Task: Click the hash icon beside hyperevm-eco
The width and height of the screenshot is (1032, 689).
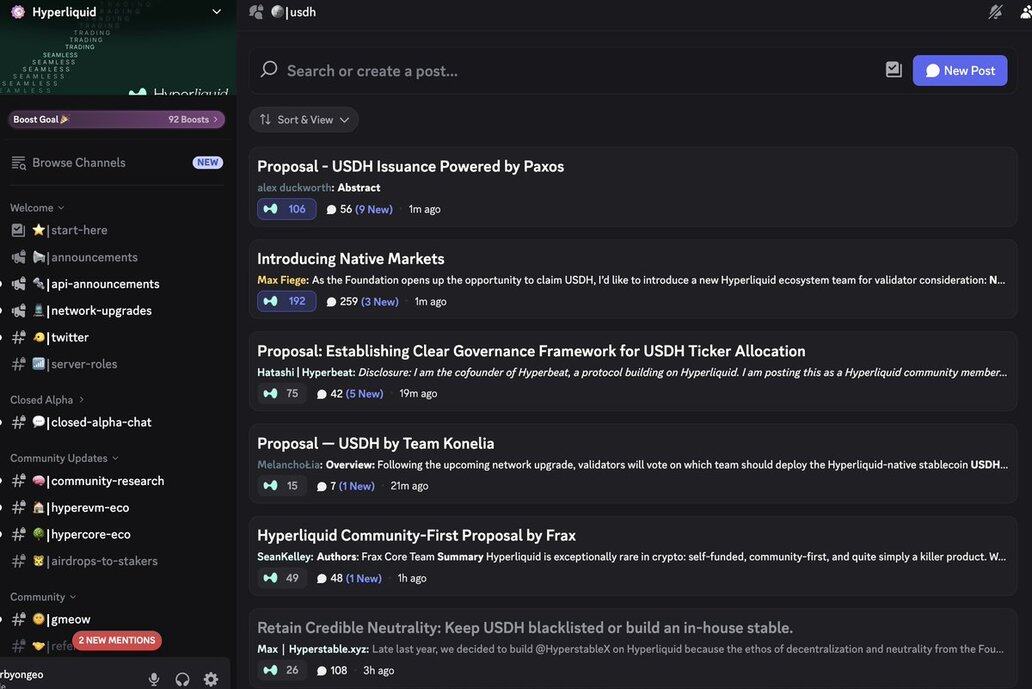Action: coord(18,507)
